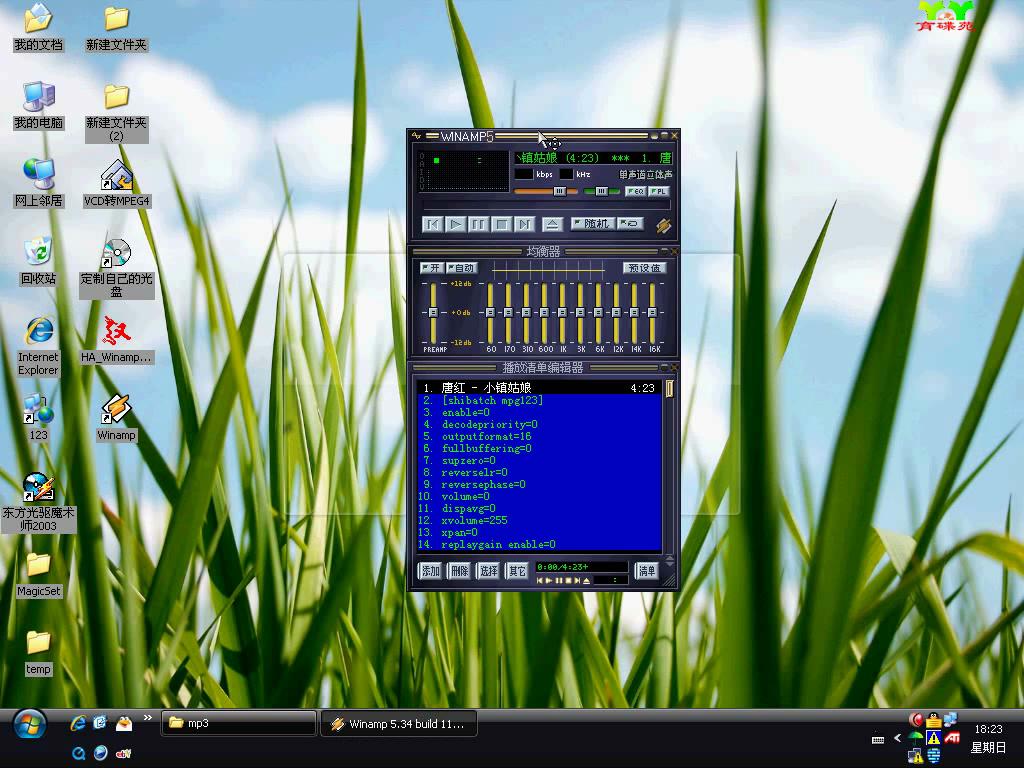The image size is (1024, 768).
Task: Select the VCD转MPEG4 desktop shortcut
Action: tap(117, 184)
